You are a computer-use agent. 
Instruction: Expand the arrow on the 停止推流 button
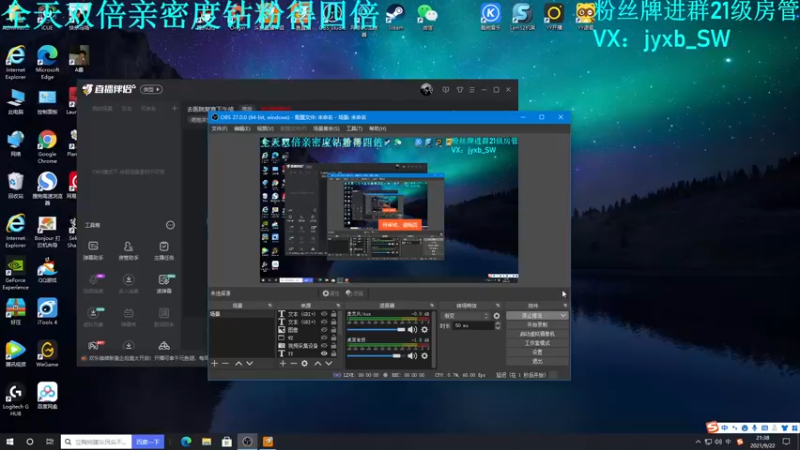[x=563, y=316]
